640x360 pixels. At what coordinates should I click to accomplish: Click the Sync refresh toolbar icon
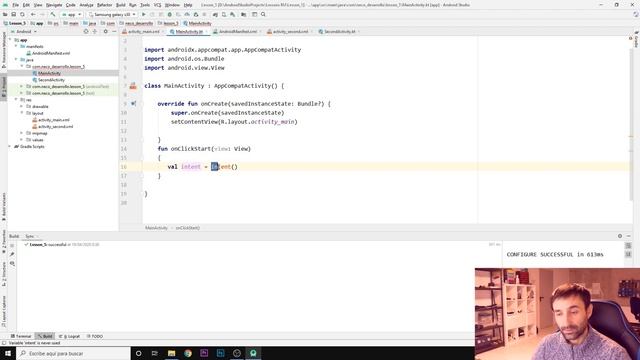pyautogui.click(x=22, y=14)
